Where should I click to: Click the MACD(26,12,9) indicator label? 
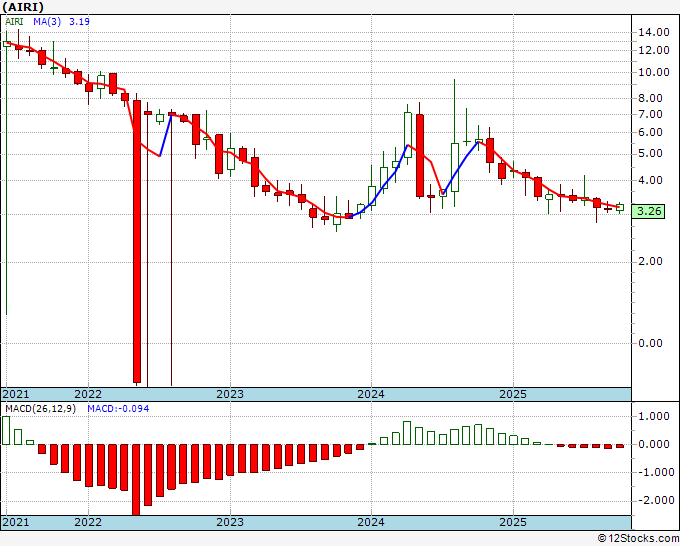click(40, 409)
